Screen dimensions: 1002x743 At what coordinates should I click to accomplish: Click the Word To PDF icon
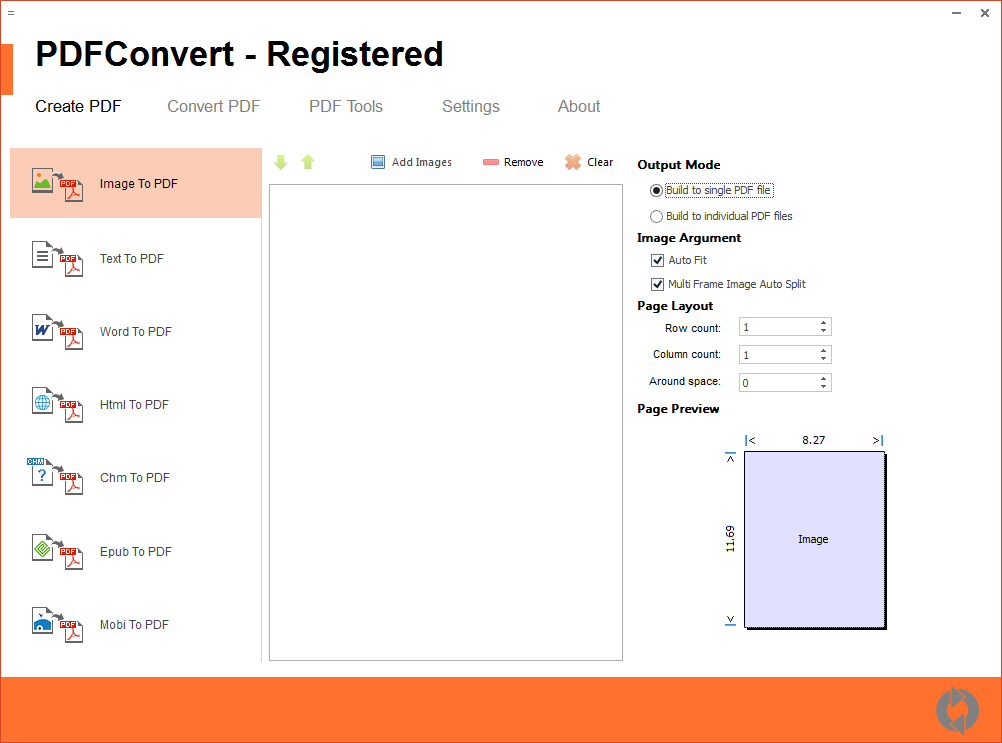tap(58, 332)
